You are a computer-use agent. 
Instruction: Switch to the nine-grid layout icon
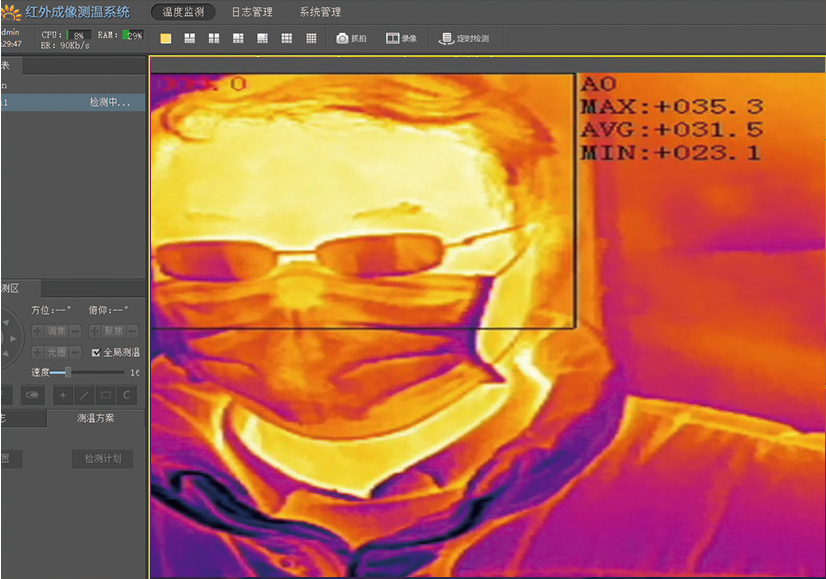tap(287, 39)
